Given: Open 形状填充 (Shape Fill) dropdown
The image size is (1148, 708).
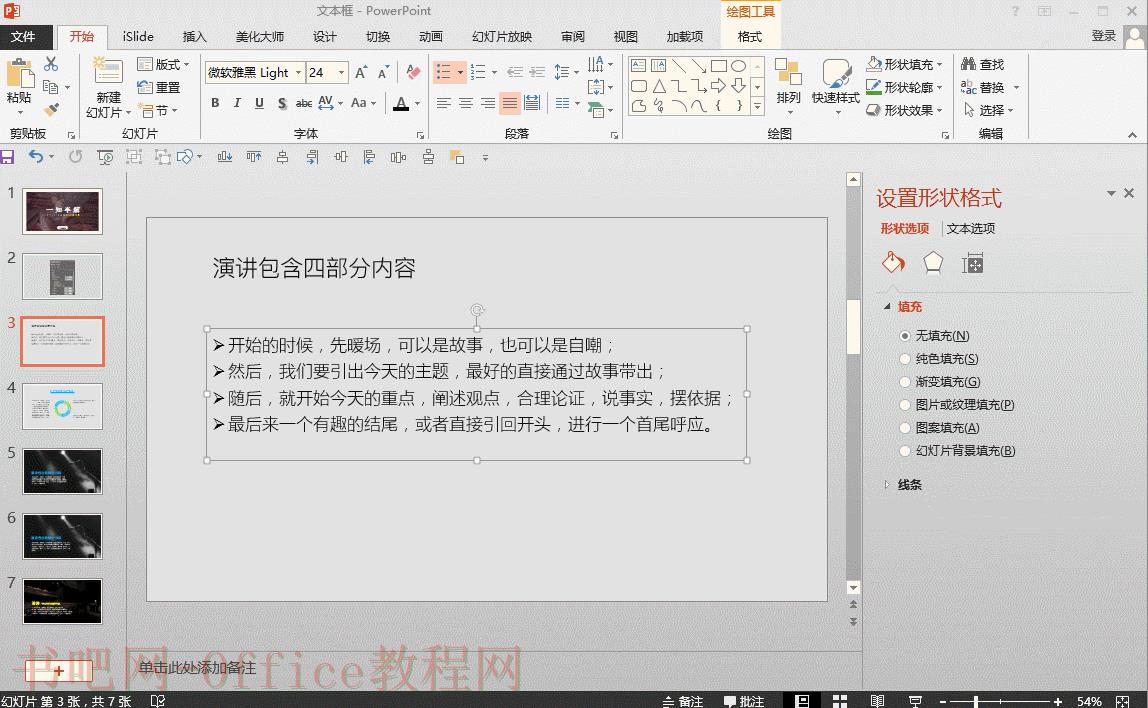Looking at the screenshot, I should pos(905,64).
